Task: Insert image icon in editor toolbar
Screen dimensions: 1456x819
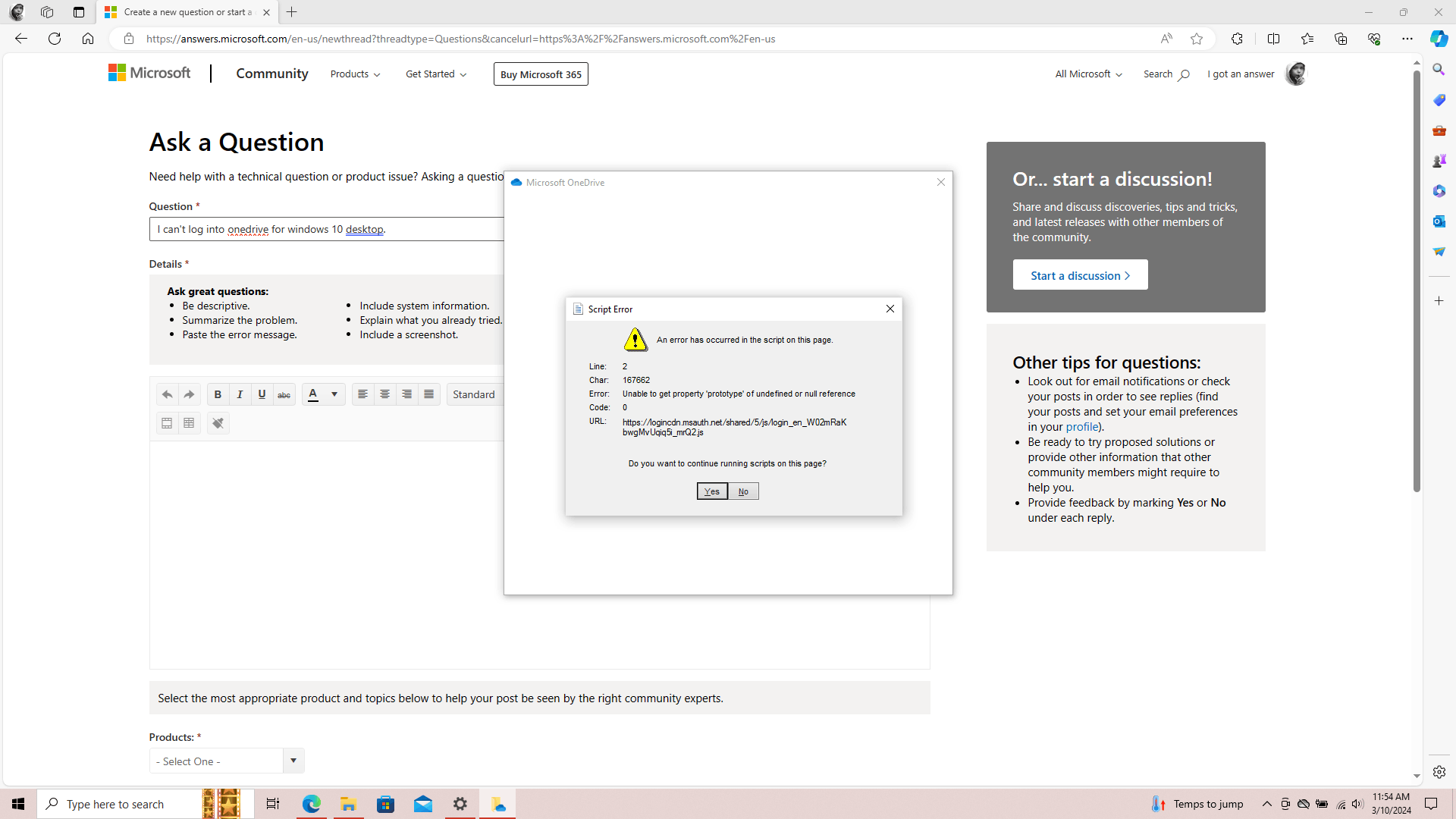Action: tap(167, 423)
